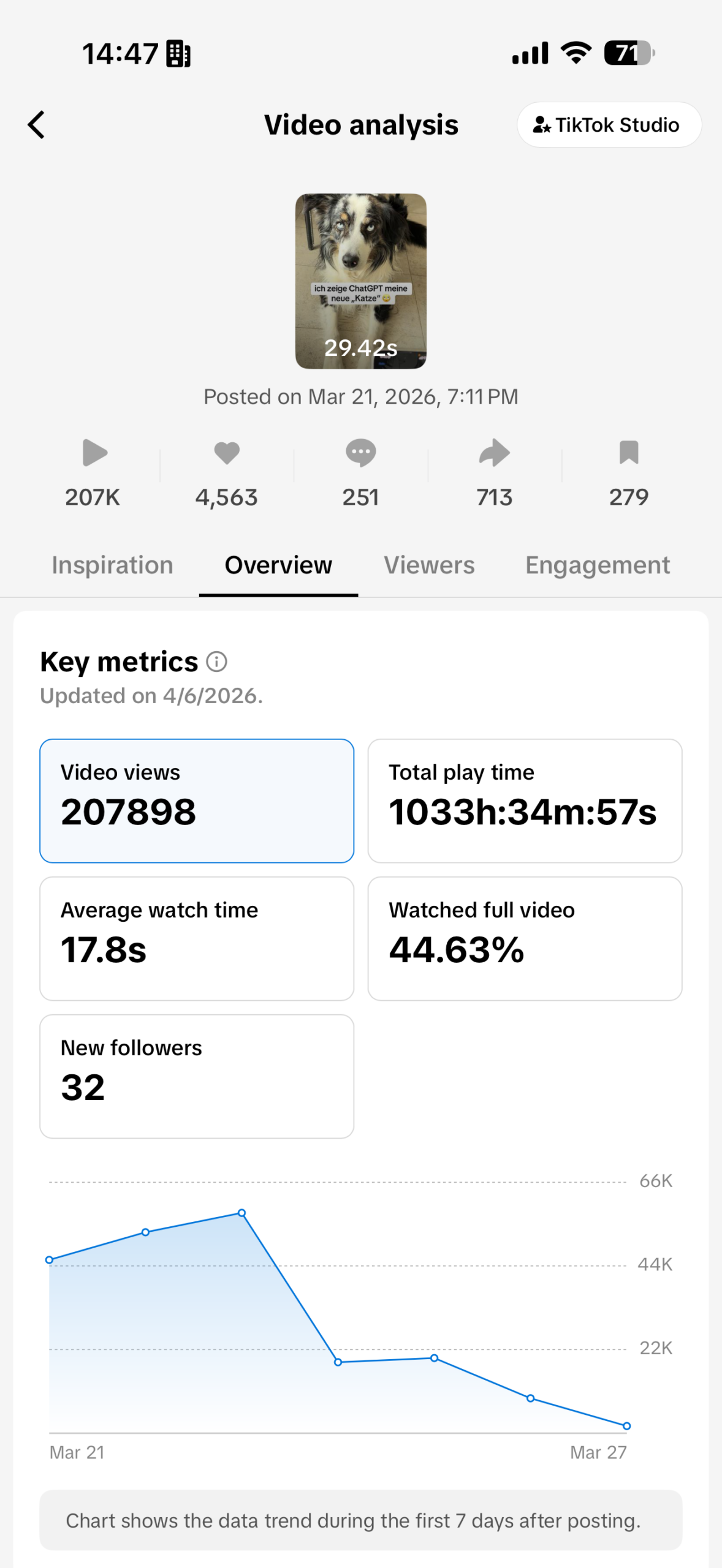Tap the Mar 27 final chart point
Viewport: 722px width, 1568px height.
(626, 1426)
